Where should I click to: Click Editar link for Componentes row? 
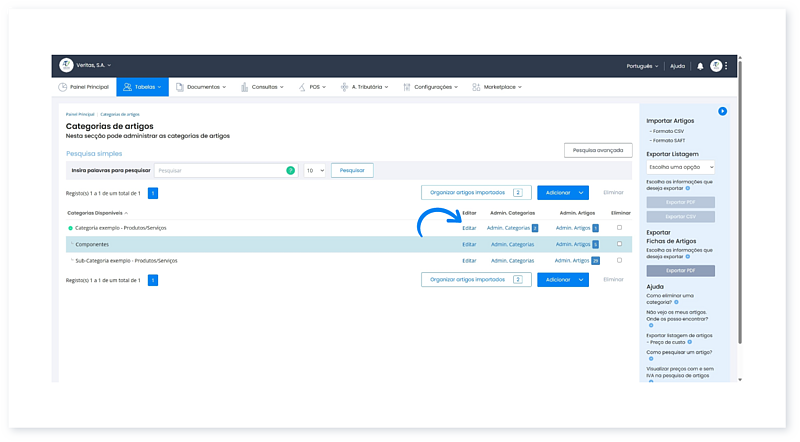click(469, 244)
